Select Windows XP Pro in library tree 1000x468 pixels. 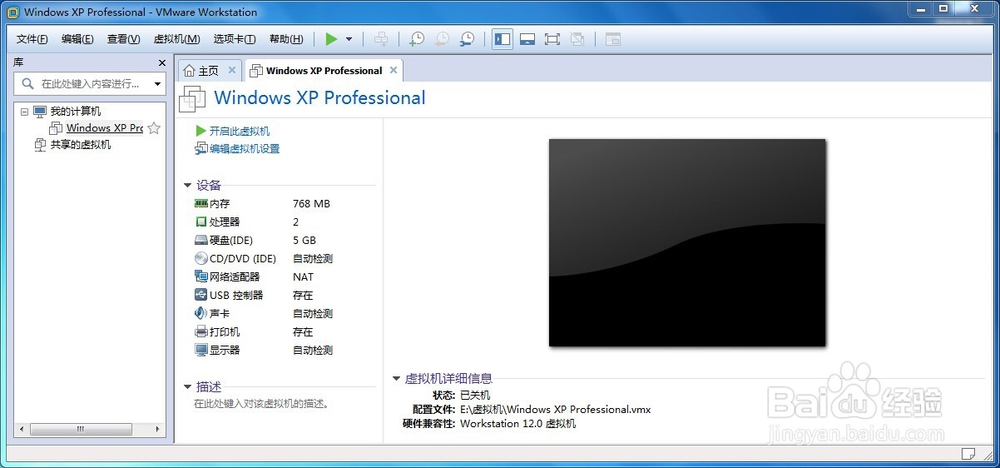(105, 128)
